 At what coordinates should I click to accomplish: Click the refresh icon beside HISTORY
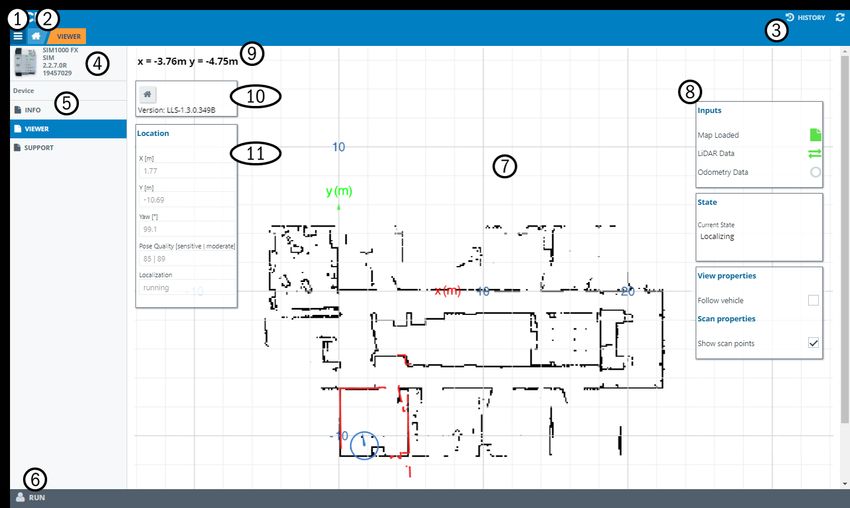pos(840,17)
